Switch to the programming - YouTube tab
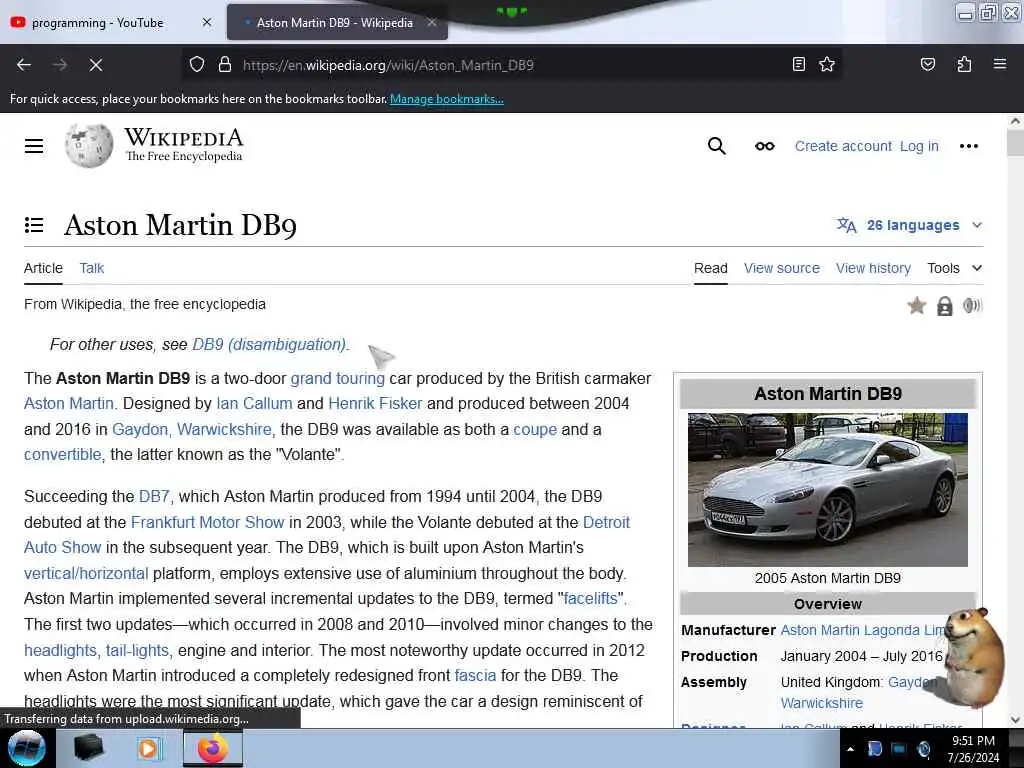 pos(98,23)
